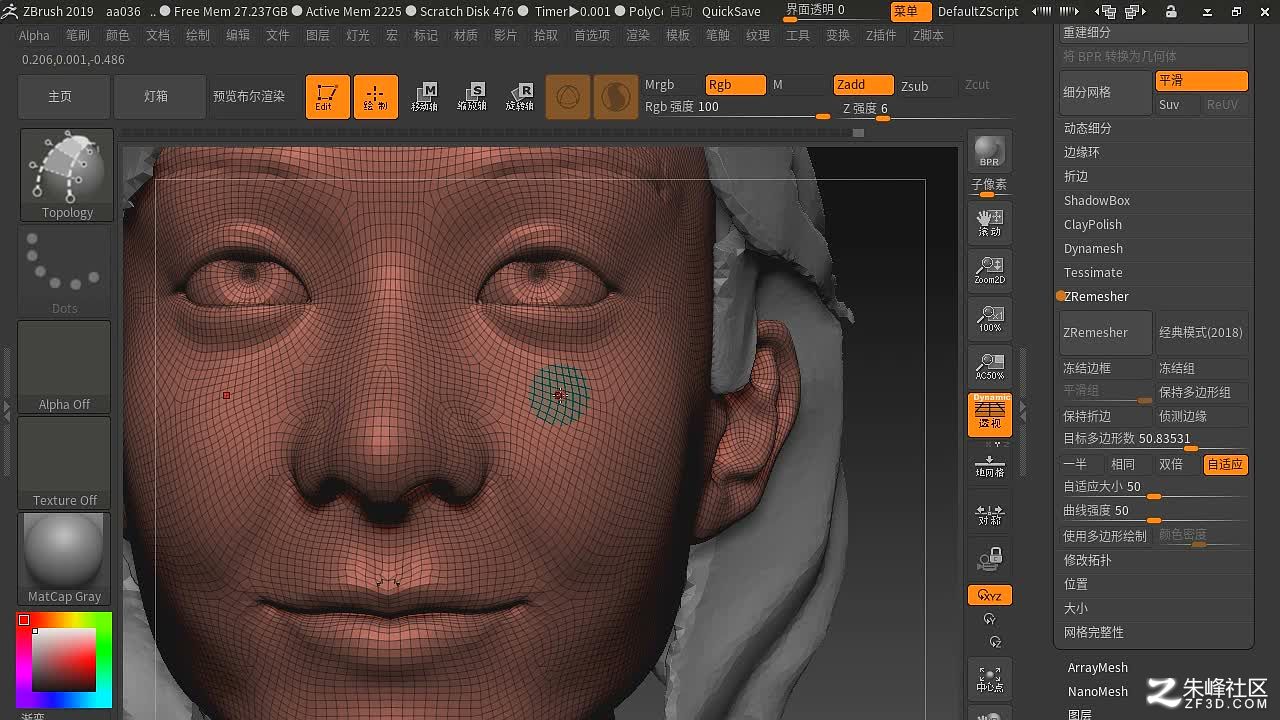Click the local symmetry (对称) icon

pos(990,513)
